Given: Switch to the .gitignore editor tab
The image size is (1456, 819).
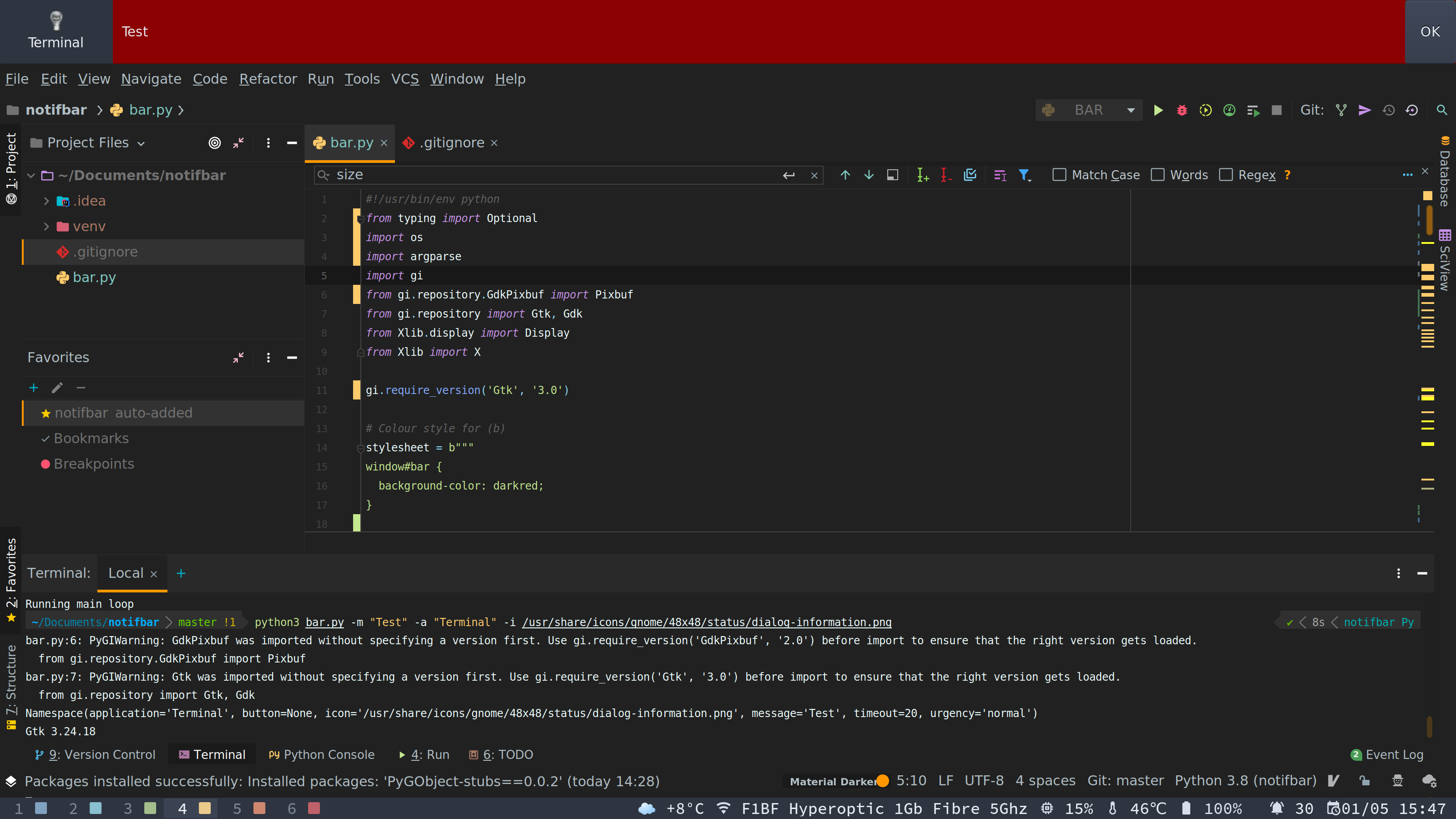Looking at the screenshot, I should 451,143.
